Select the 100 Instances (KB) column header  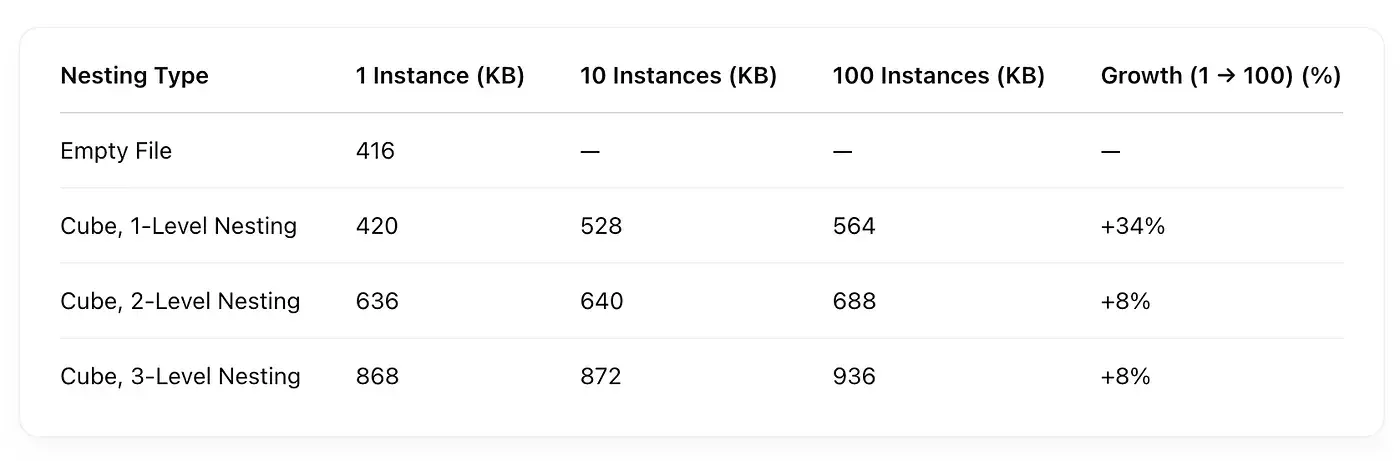click(x=938, y=76)
